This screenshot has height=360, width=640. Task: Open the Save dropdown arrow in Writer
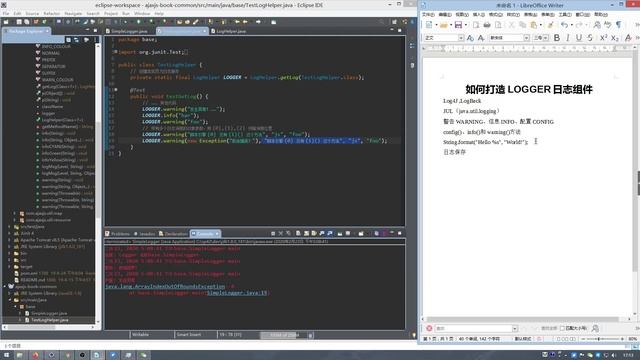point(466,25)
